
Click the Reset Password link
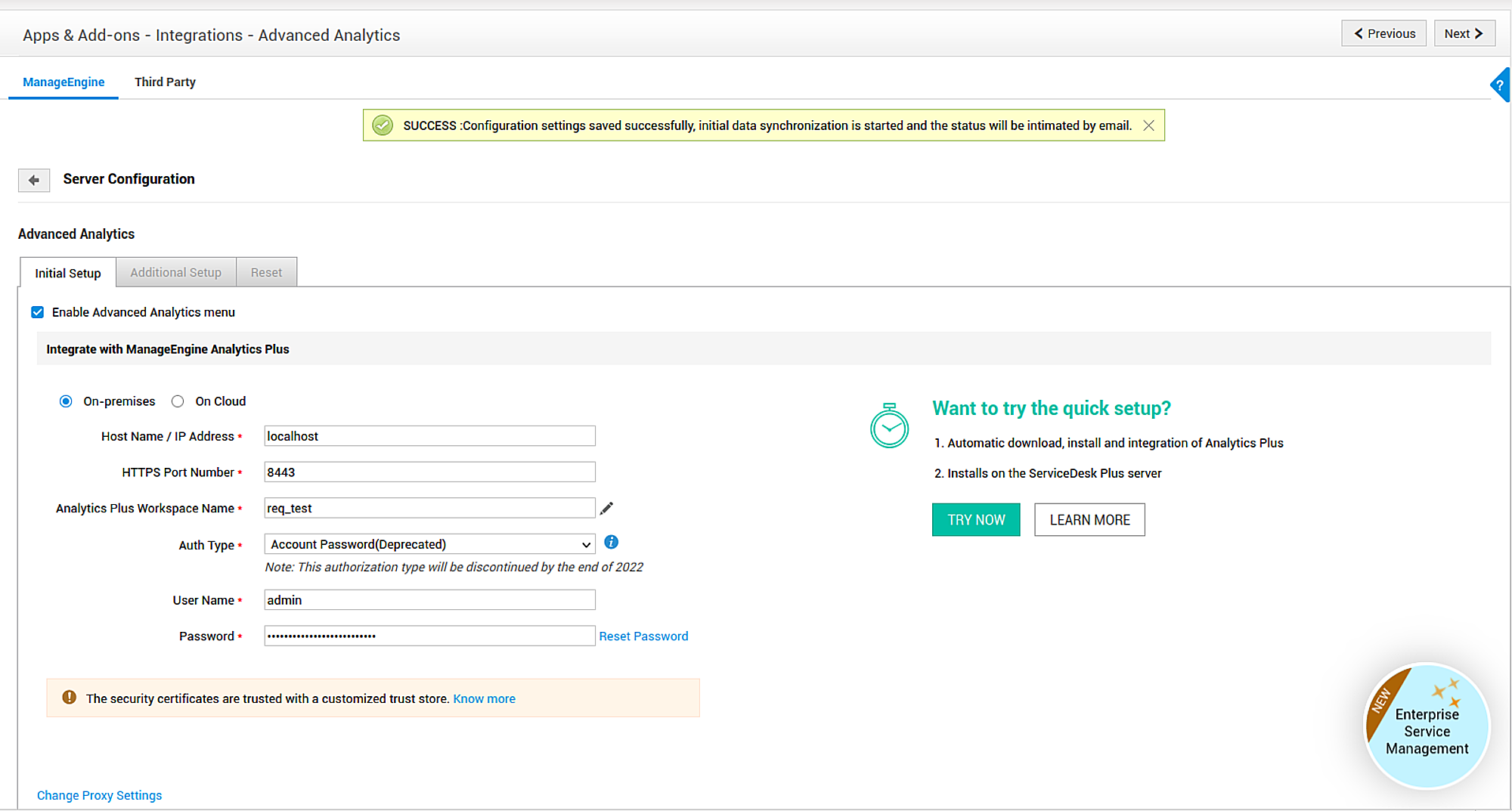(x=643, y=636)
